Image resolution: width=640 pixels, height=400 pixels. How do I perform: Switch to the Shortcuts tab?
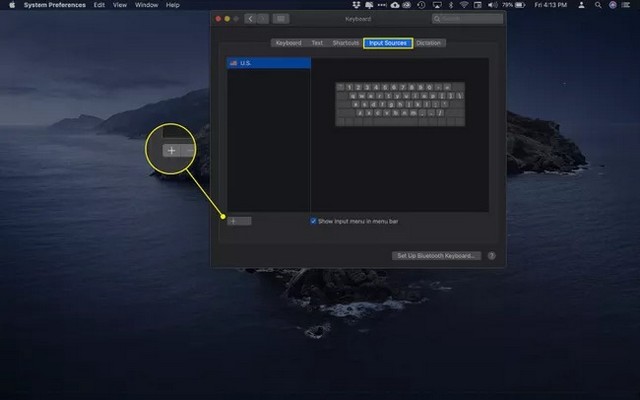346,43
